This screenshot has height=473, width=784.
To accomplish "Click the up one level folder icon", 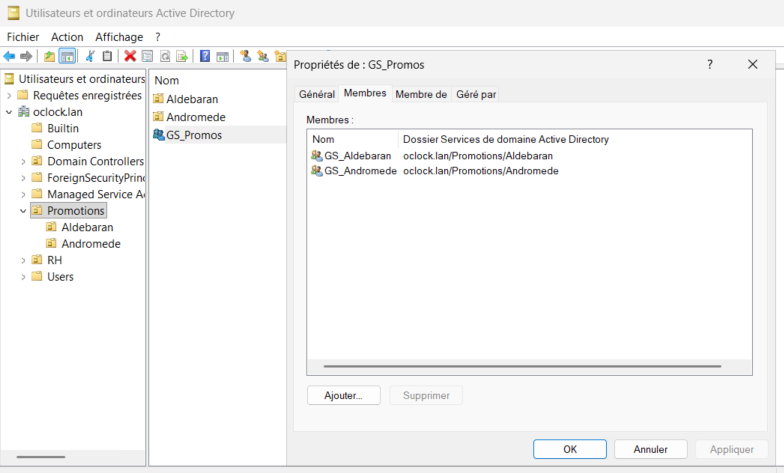I will 50,56.
